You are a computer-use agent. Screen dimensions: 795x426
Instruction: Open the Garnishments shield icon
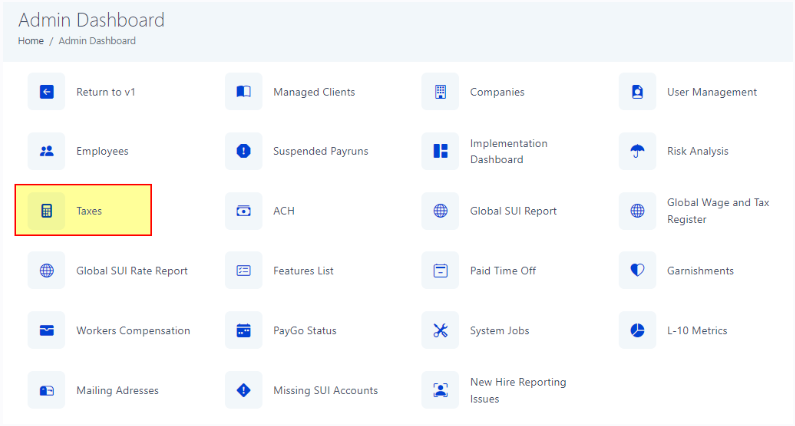pos(637,270)
